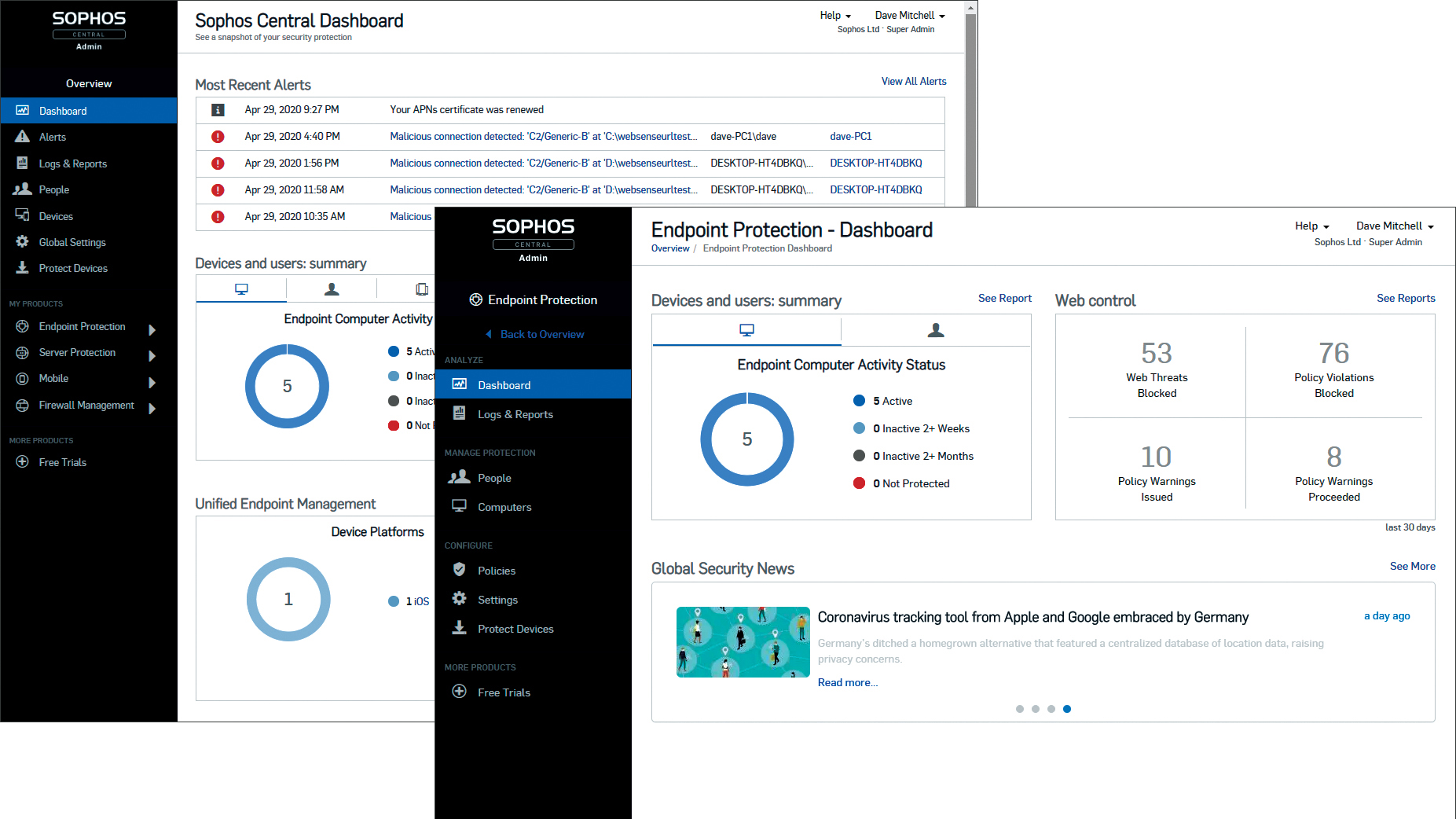Click Free Trials plus icon in Endpoint sidebar
The image size is (1456, 819).
(460, 692)
